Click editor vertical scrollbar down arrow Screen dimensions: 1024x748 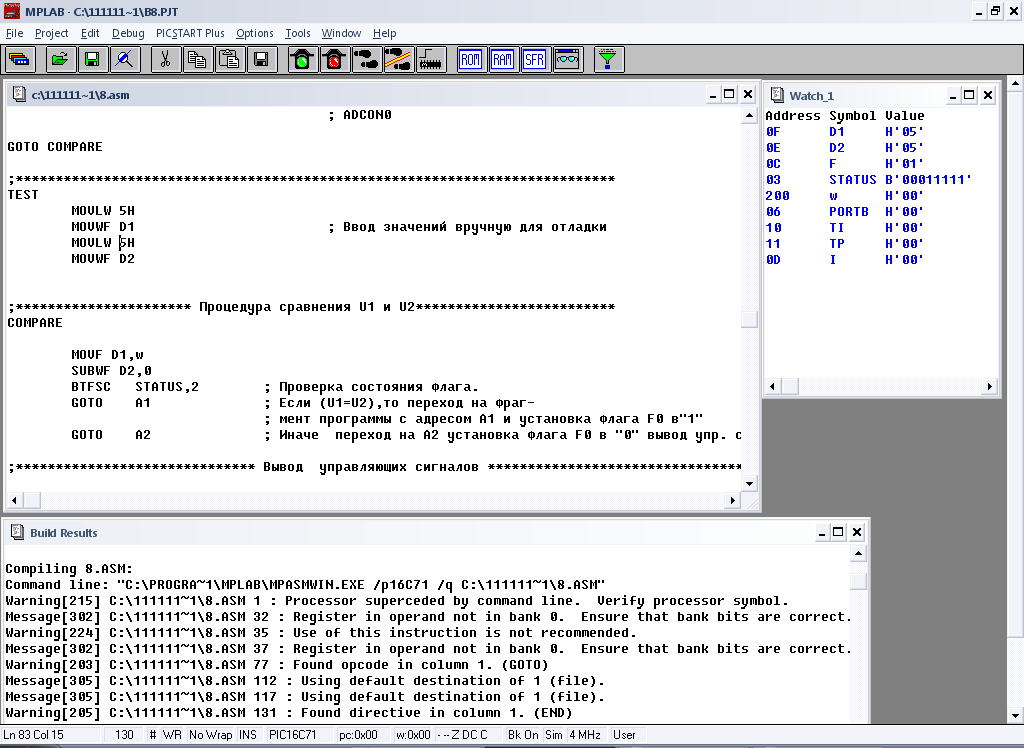(749, 483)
